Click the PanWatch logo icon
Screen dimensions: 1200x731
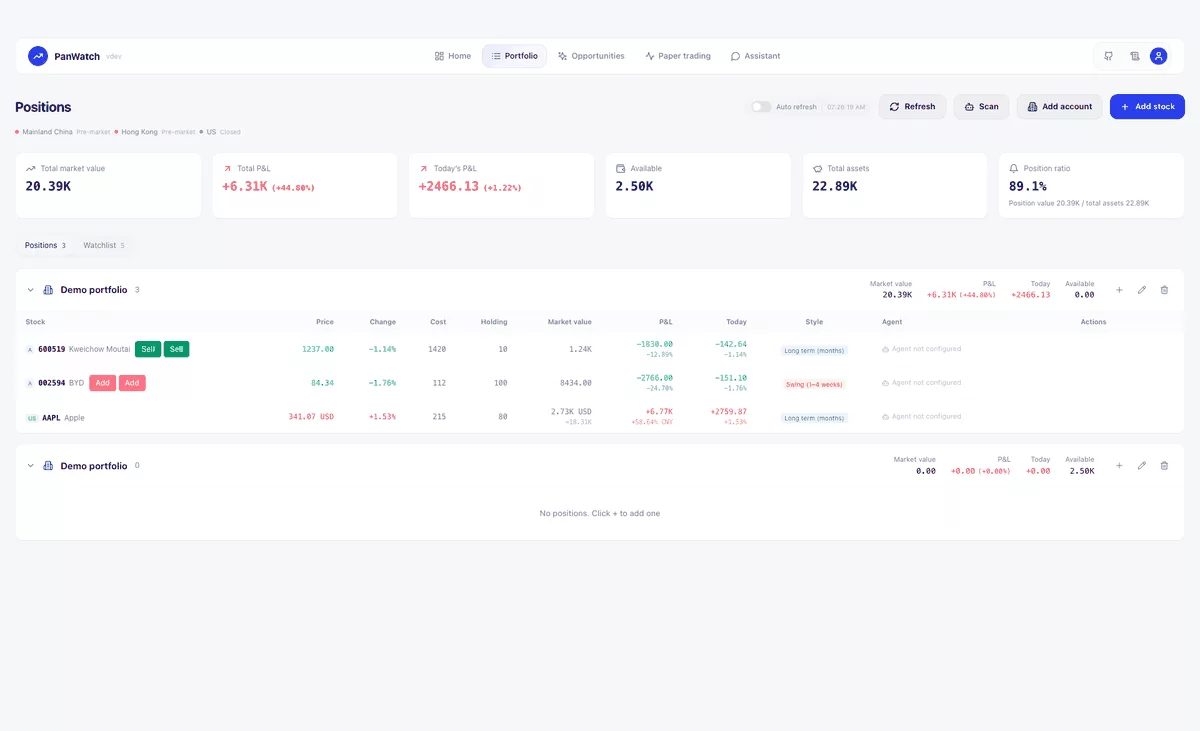[38, 56]
